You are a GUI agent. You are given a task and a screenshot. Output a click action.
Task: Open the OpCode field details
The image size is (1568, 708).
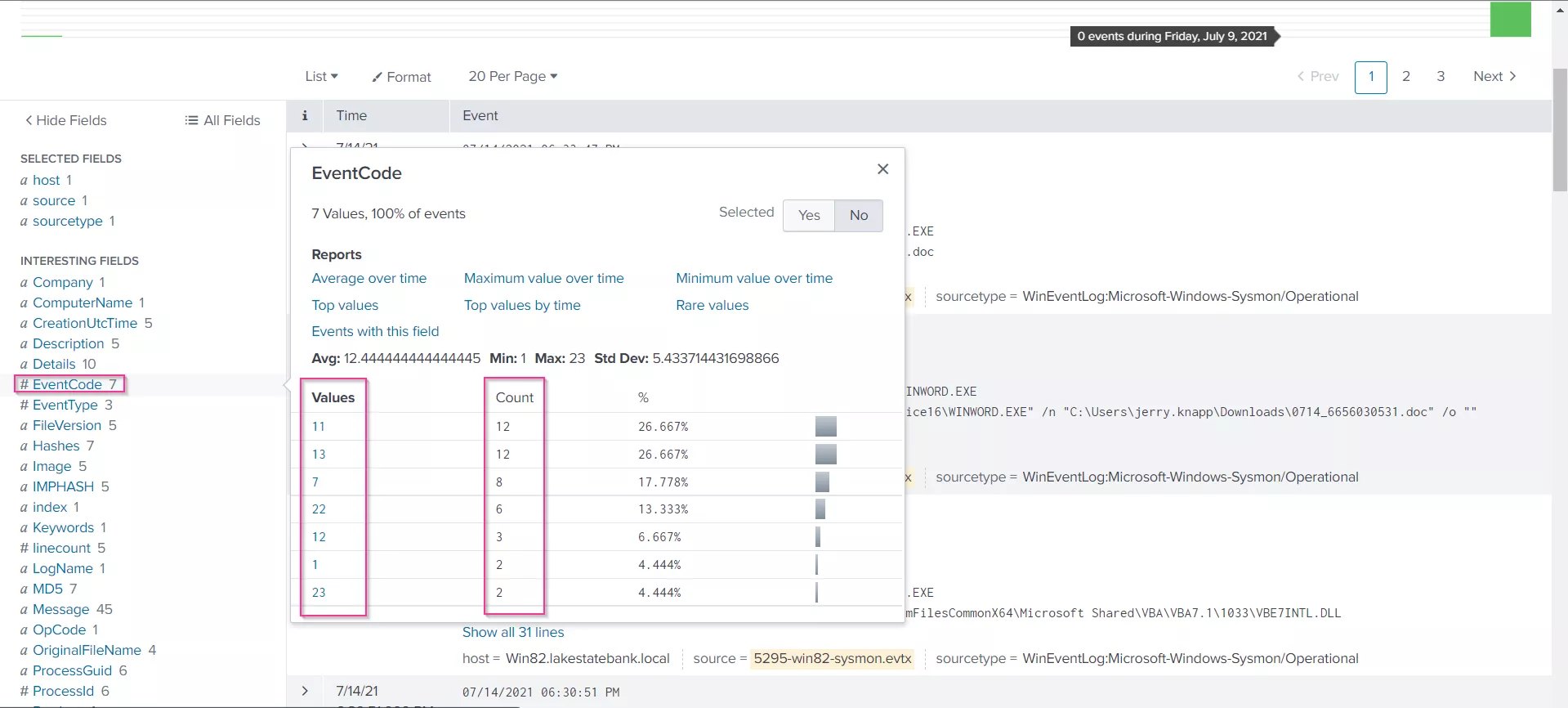click(60, 630)
